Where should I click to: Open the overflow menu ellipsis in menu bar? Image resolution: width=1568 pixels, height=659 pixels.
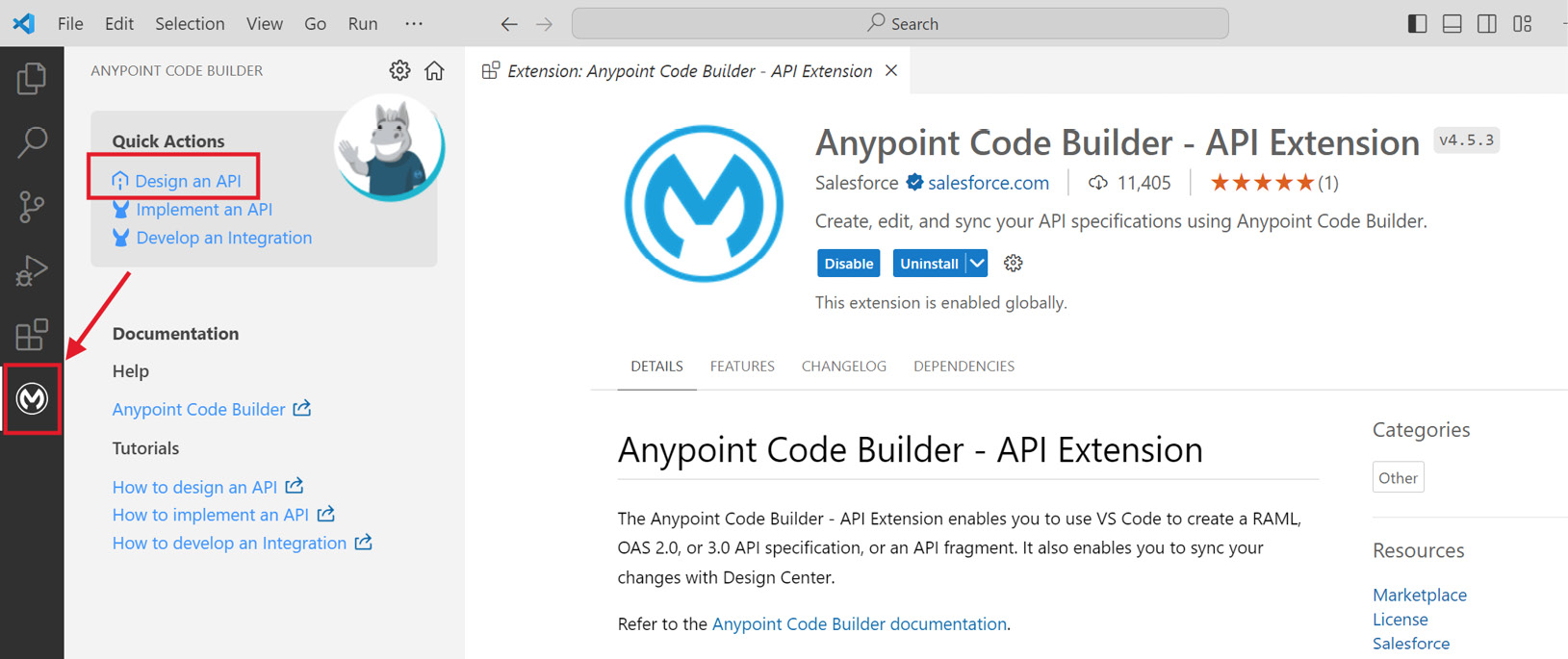pyautogui.click(x=414, y=23)
